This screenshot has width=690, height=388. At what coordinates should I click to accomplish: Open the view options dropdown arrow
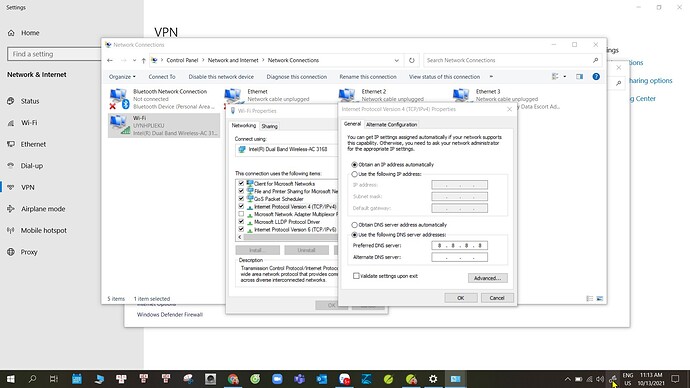(x=565, y=77)
